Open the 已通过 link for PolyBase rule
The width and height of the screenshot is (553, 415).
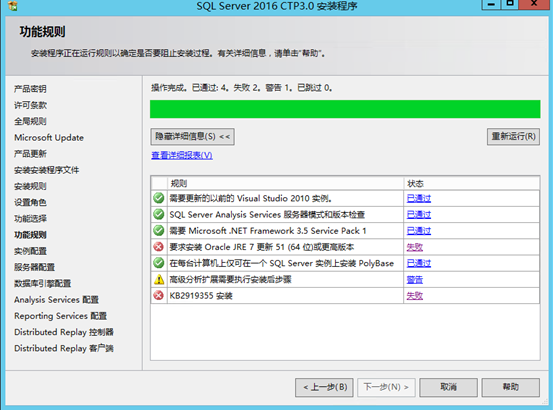click(x=419, y=263)
